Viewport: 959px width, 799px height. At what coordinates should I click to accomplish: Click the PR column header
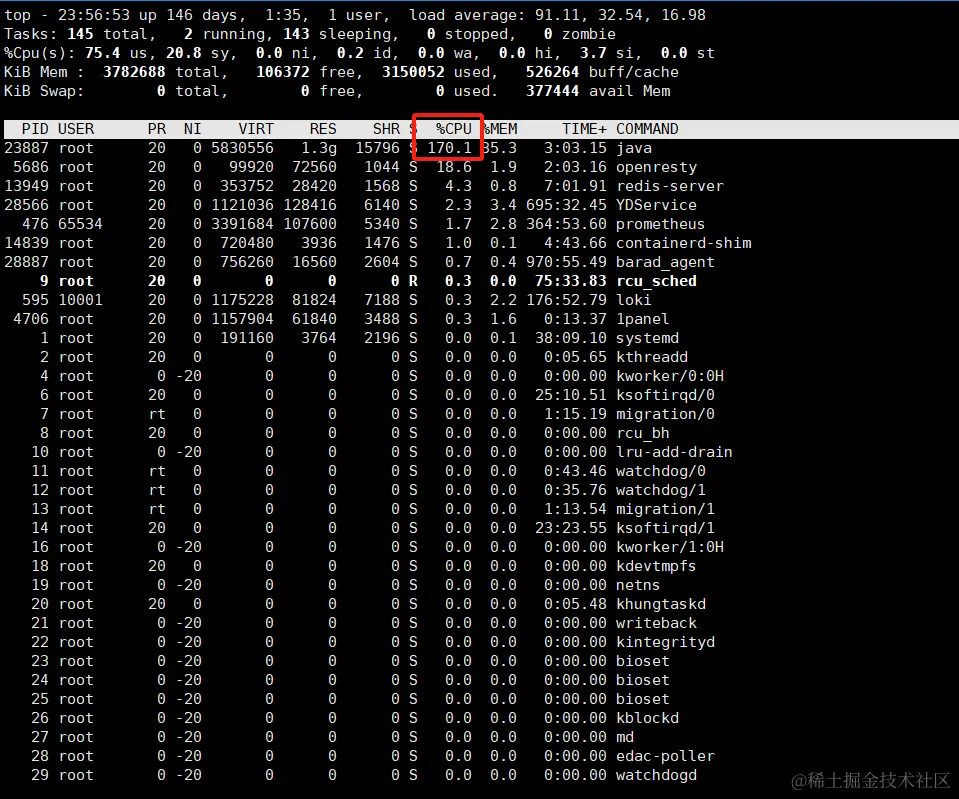click(157, 129)
